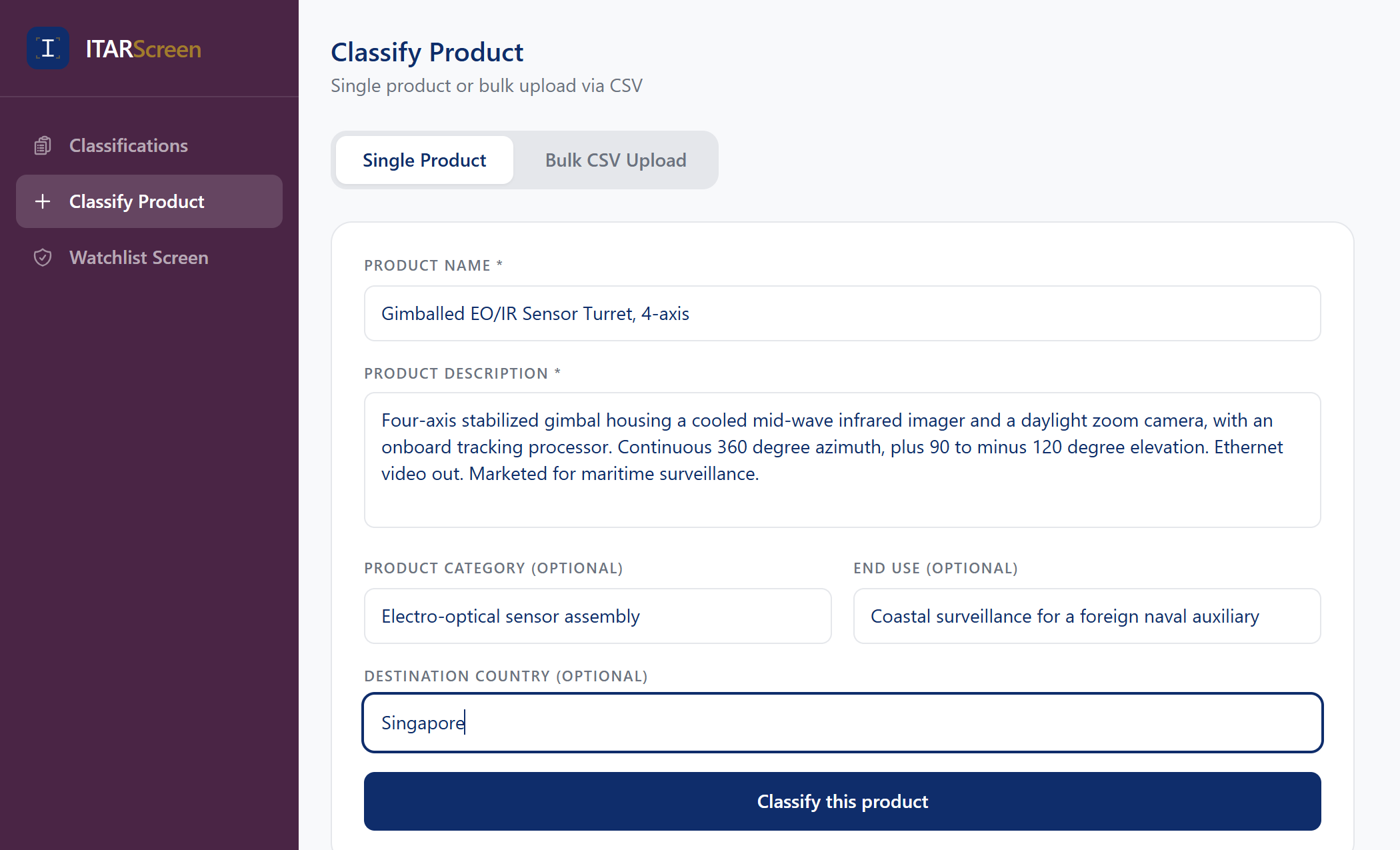1400x850 pixels.
Task: Click 'Single product or bulk upload via CSV' subtitle
Action: (487, 85)
